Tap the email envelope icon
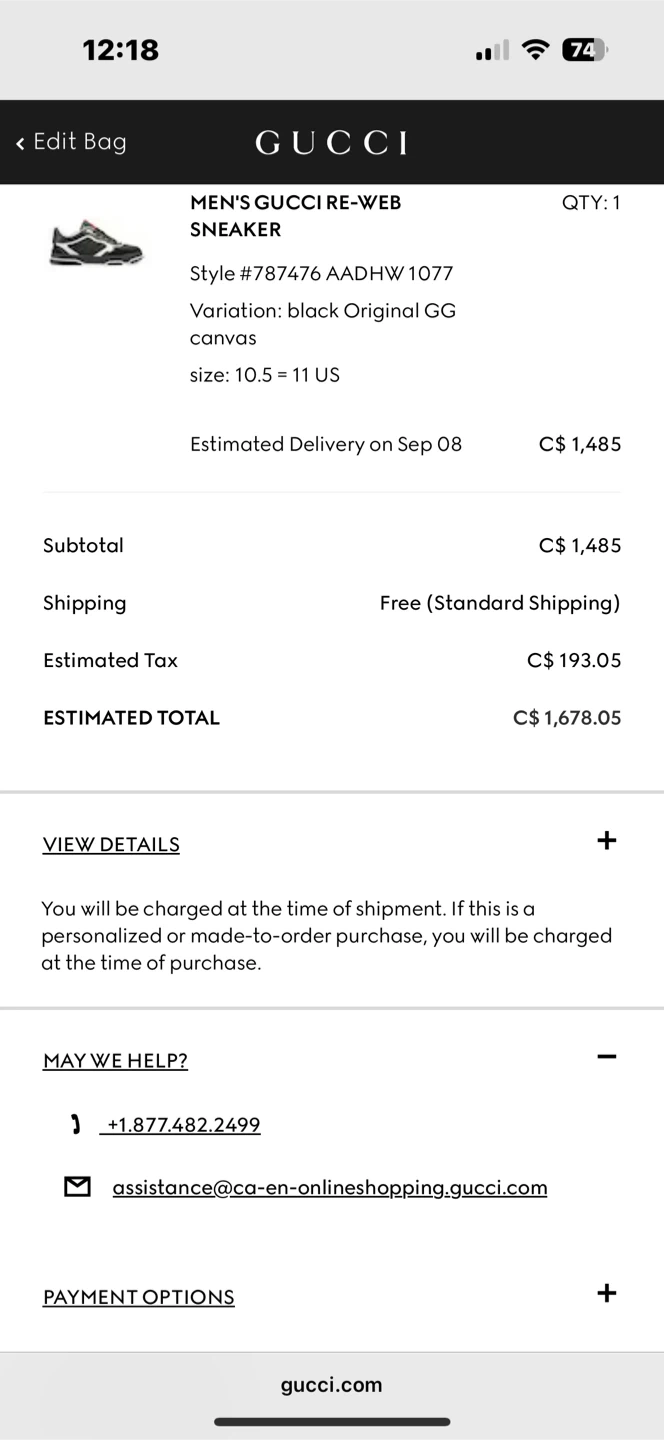Image resolution: width=664 pixels, height=1440 pixels. (x=77, y=1187)
